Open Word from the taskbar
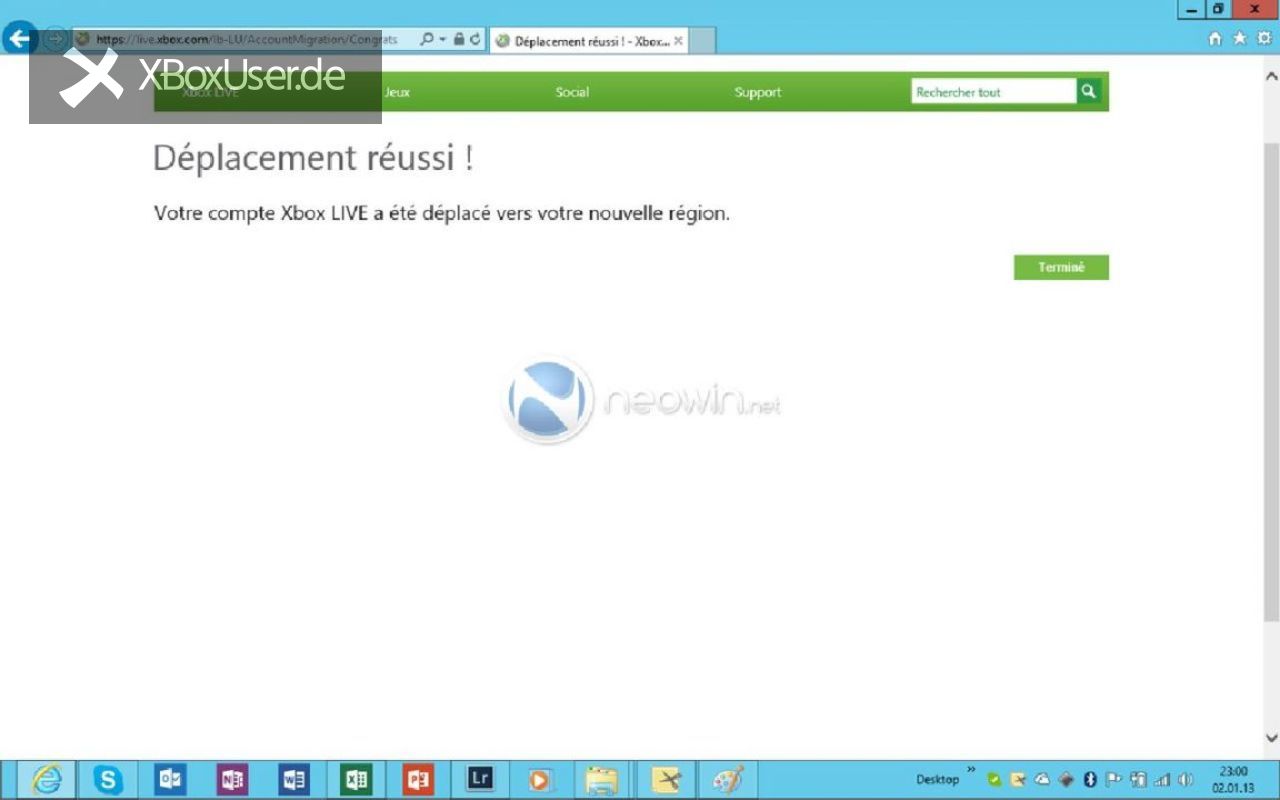 pos(294,780)
